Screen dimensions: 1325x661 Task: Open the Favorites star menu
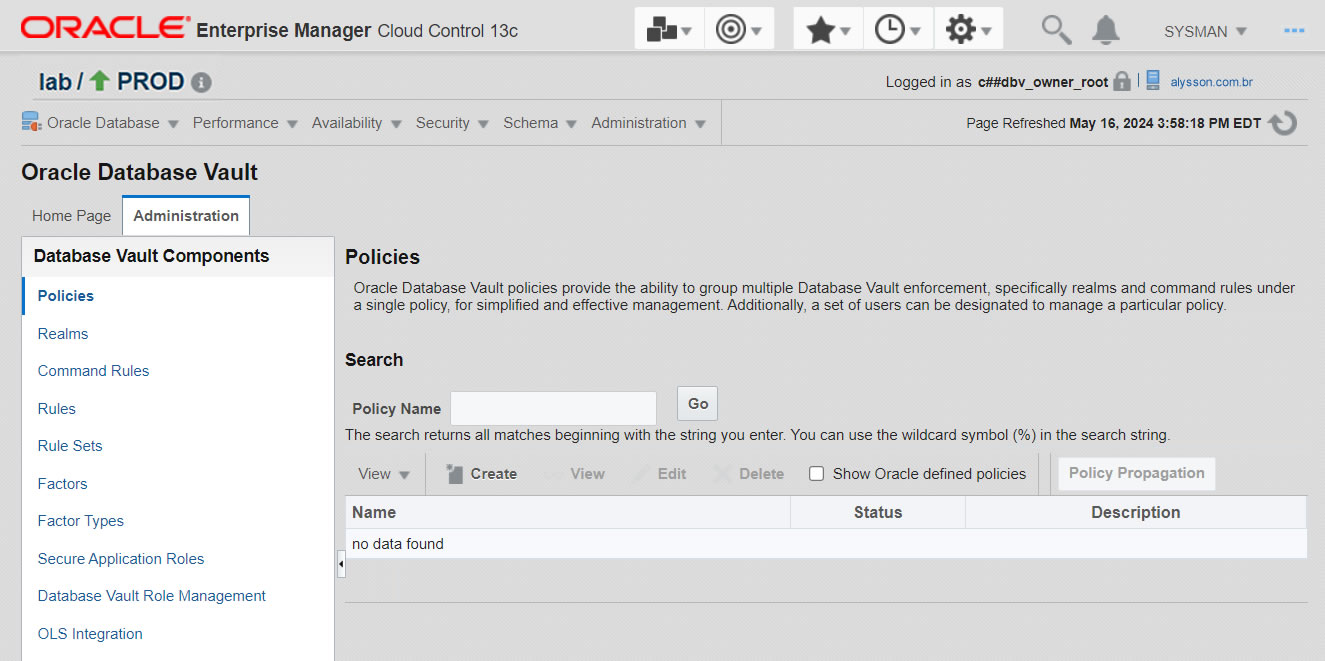[828, 30]
